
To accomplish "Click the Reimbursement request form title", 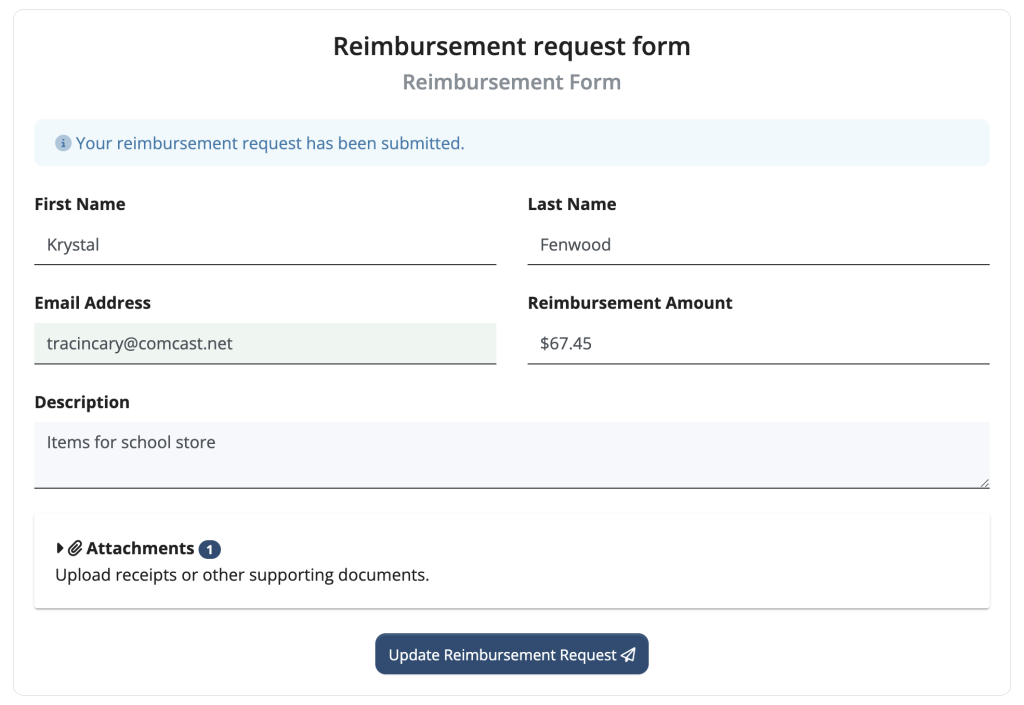I will [512, 46].
